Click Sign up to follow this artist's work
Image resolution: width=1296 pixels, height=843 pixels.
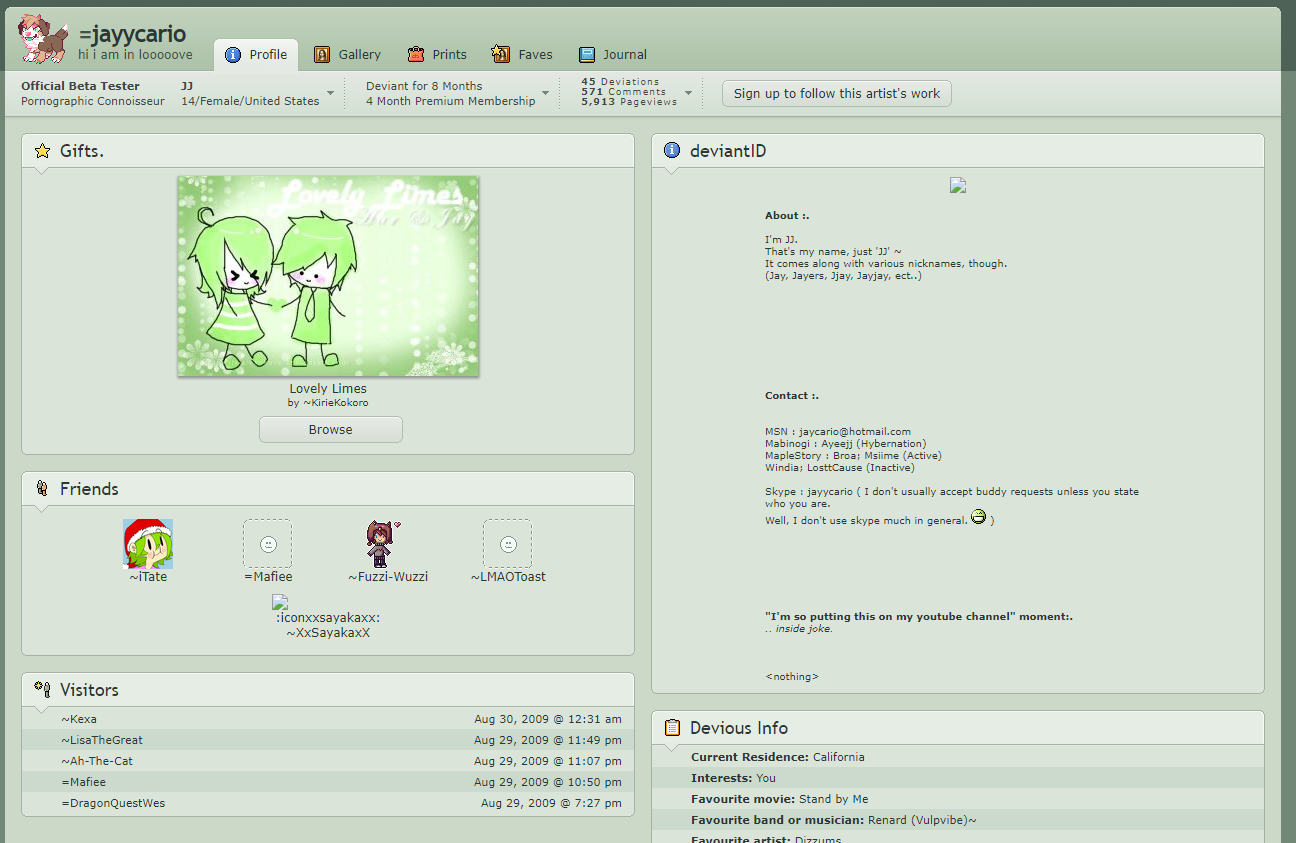[837, 93]
